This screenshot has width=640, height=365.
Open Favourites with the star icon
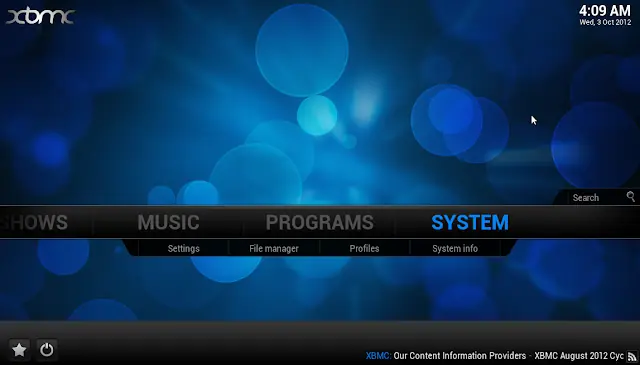coord(19,349)
